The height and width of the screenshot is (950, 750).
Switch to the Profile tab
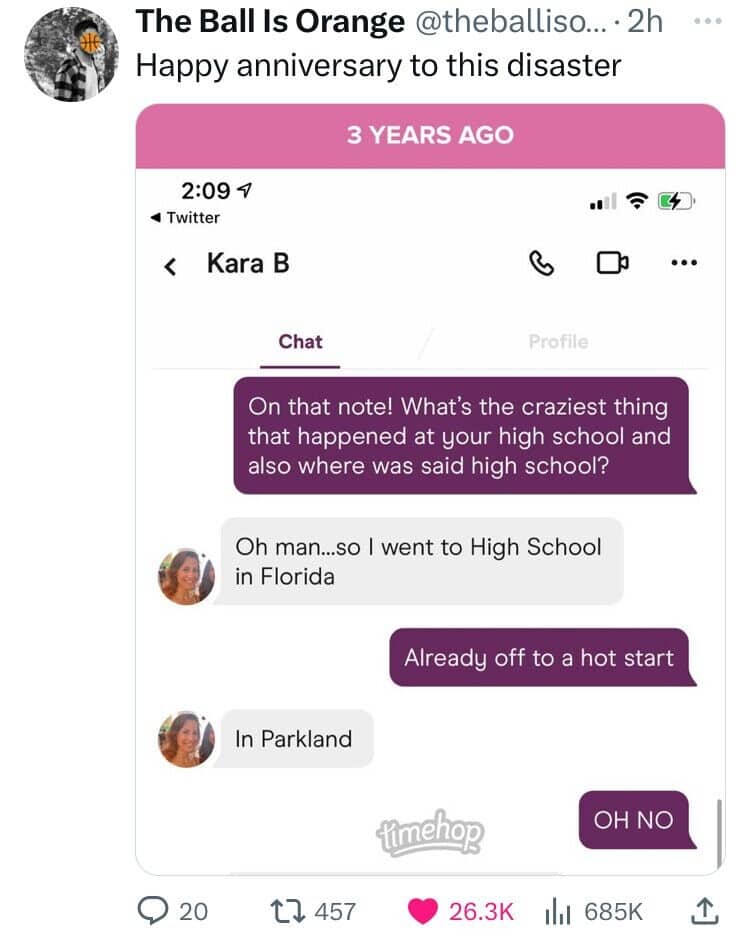558,342
